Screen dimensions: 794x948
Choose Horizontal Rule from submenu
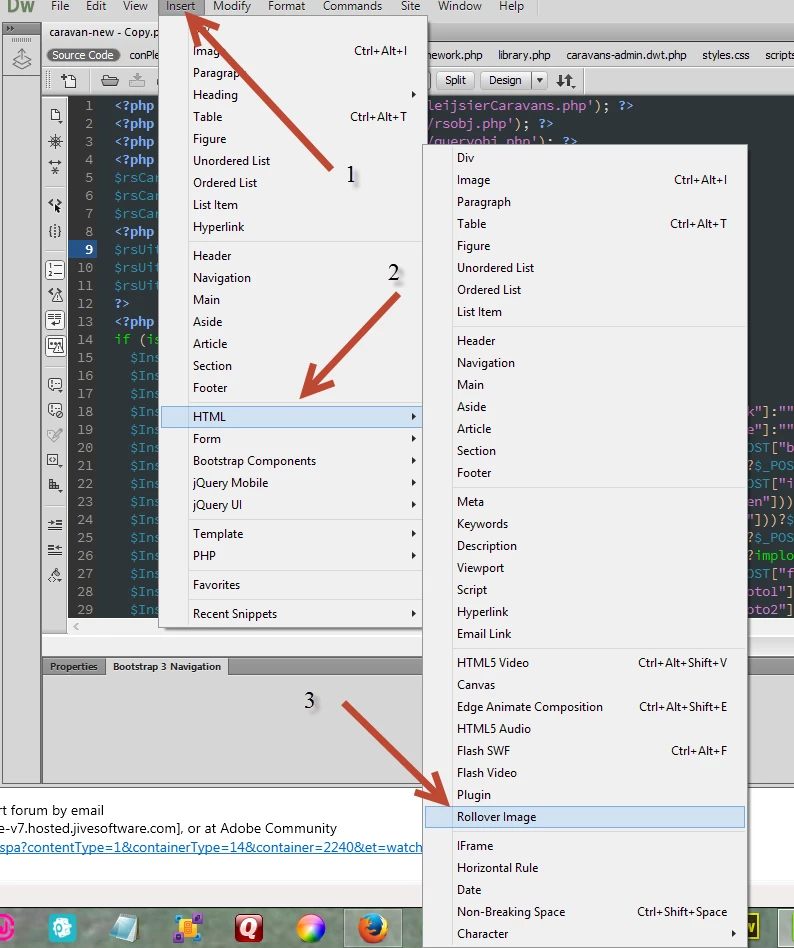point(584,868)
